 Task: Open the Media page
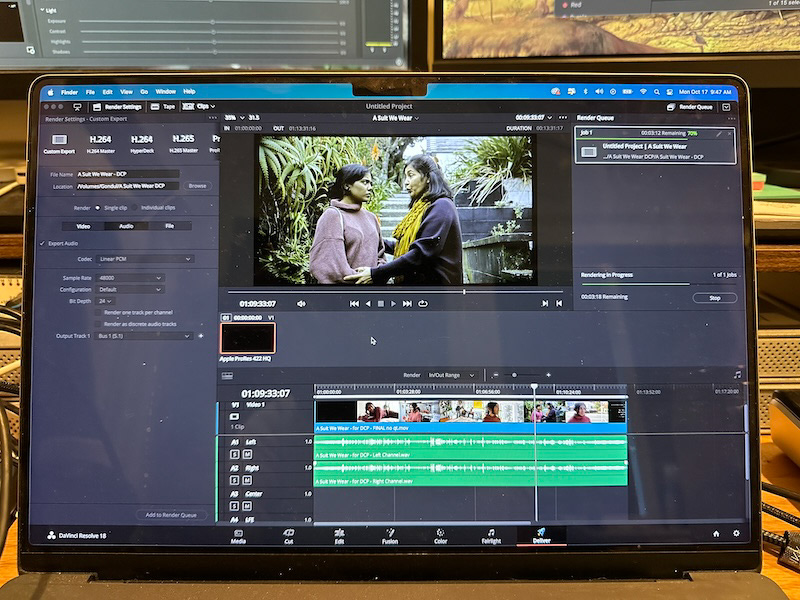click(238, 536)
